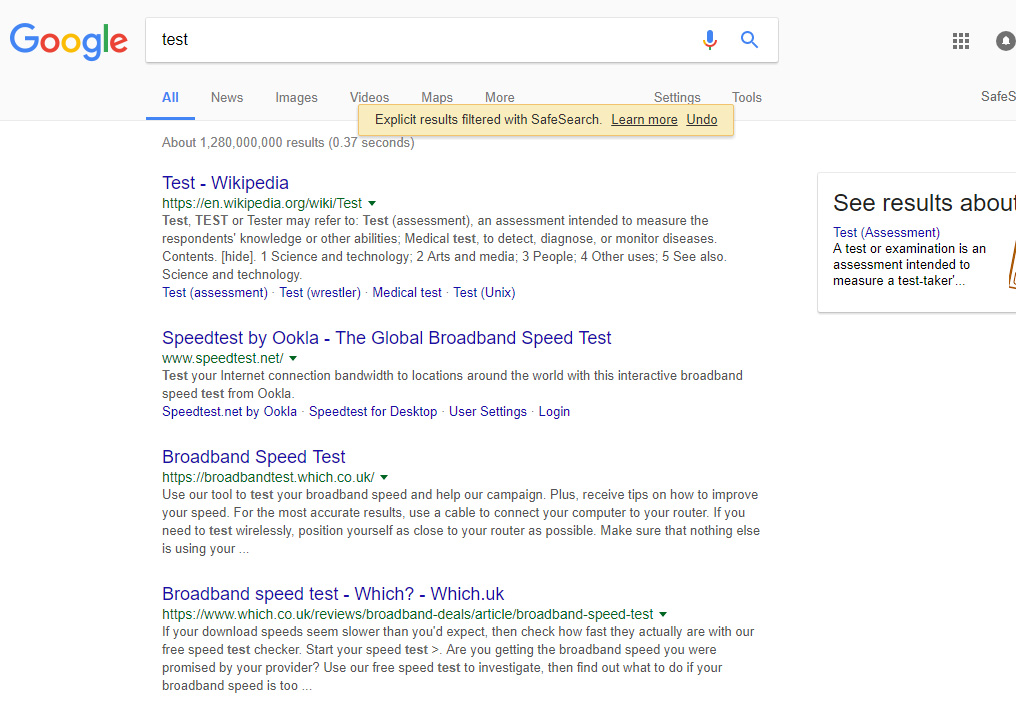Open the Test (Assessment) panel link
This screenshot has height=723, width=1016.
tap(886, 233)
